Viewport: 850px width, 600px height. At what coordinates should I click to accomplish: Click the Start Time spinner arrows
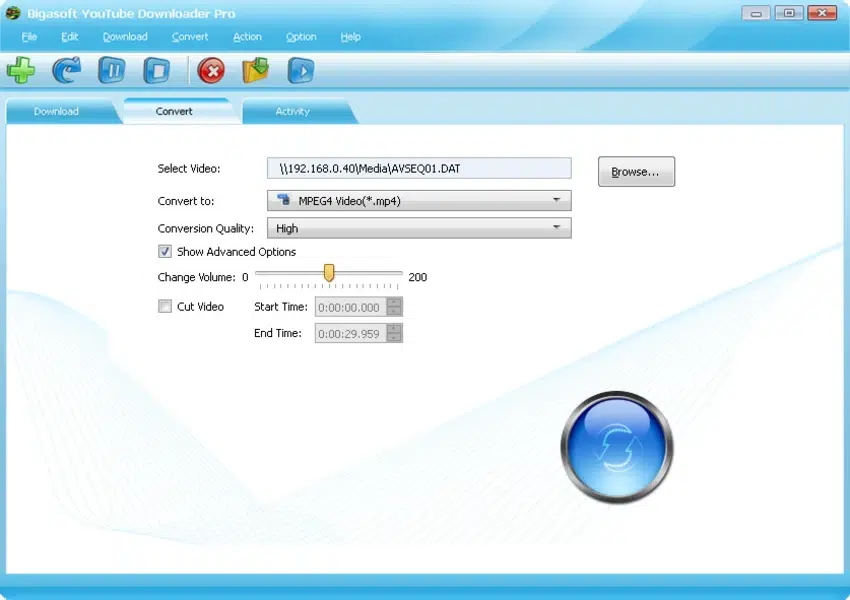coord(394,307)
